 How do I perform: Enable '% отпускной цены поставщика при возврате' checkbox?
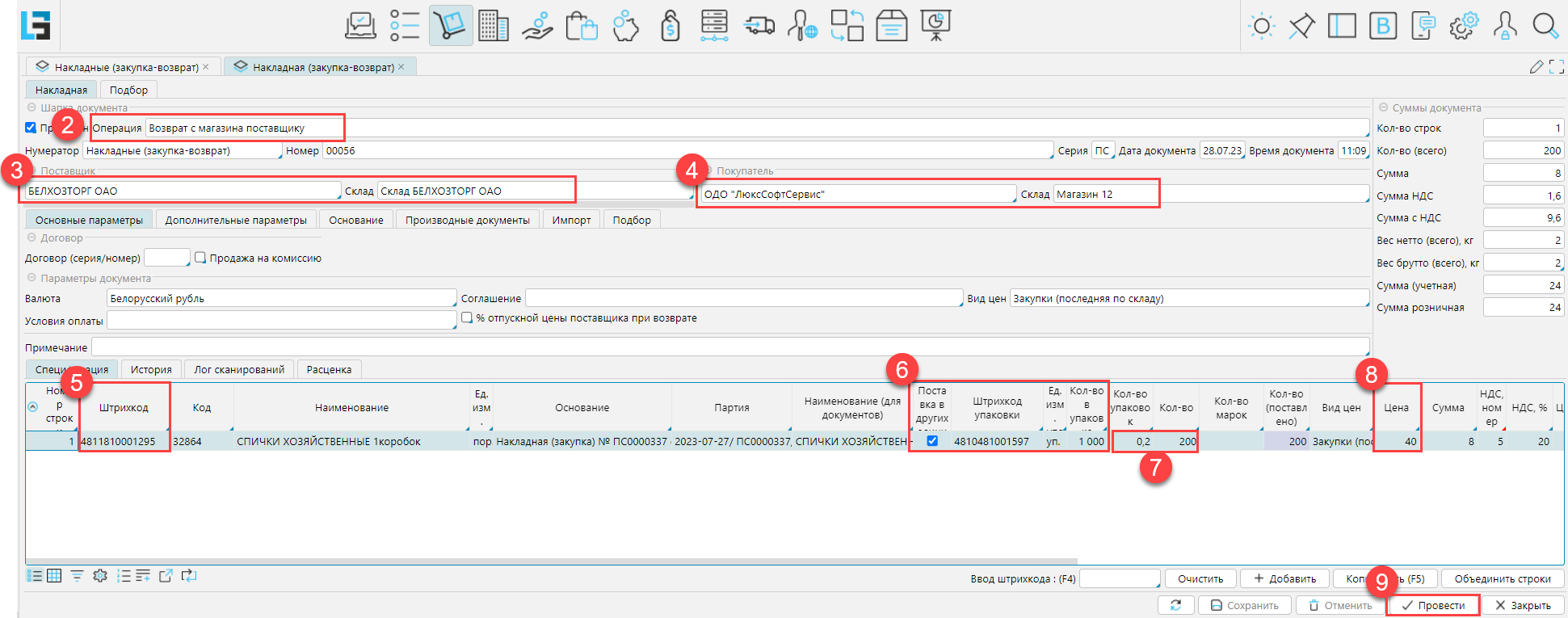click(x=467, y=318)
